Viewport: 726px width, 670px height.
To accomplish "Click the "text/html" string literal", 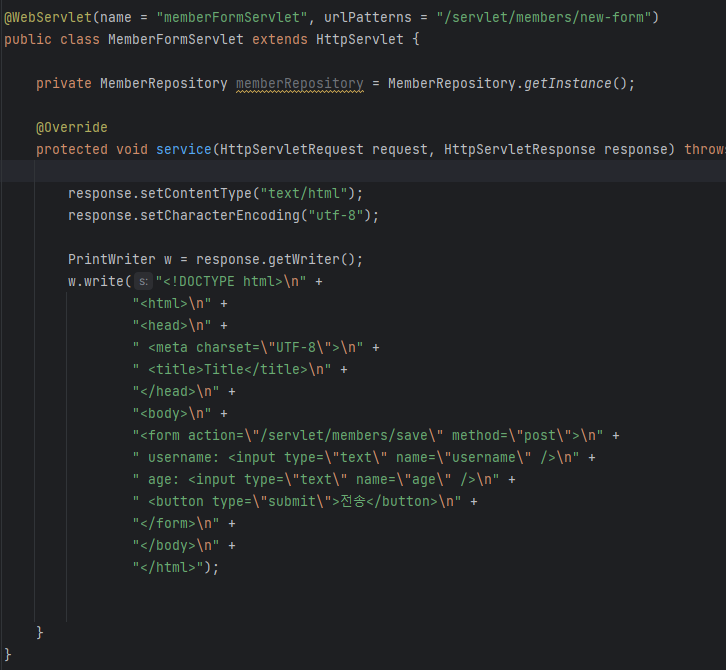I will click(x=304, y=194).
